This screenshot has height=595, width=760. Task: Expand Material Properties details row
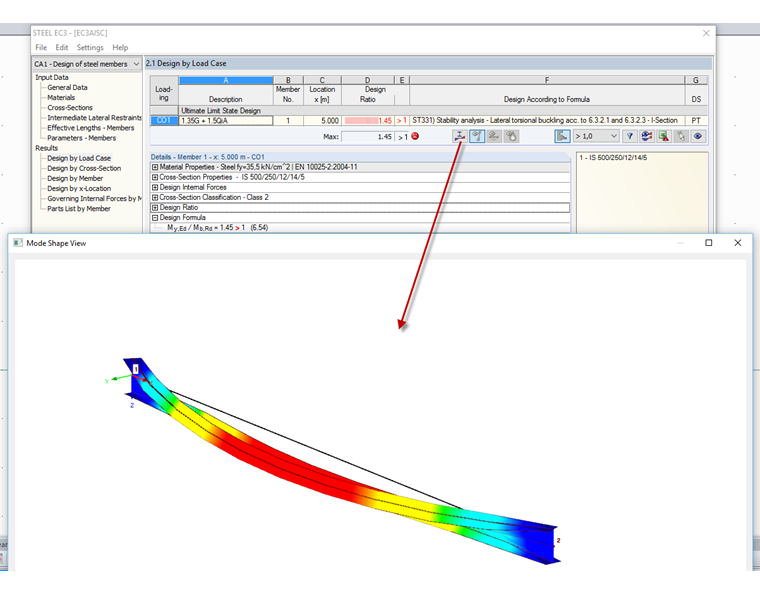(155, 167)
